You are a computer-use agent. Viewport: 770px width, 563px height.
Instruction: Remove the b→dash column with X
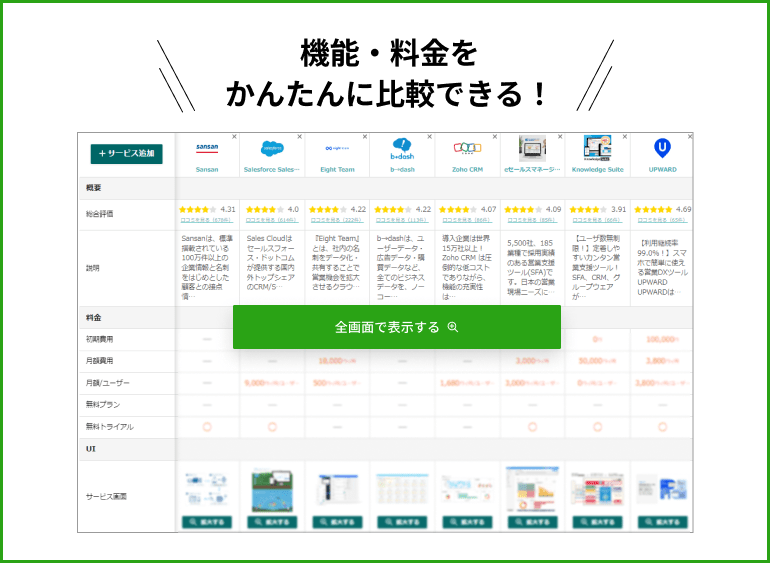[x=430, y=137]
